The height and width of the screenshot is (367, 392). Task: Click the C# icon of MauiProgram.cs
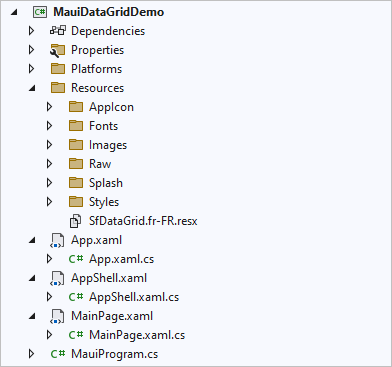pyautogui.click(x=58, y=354)
